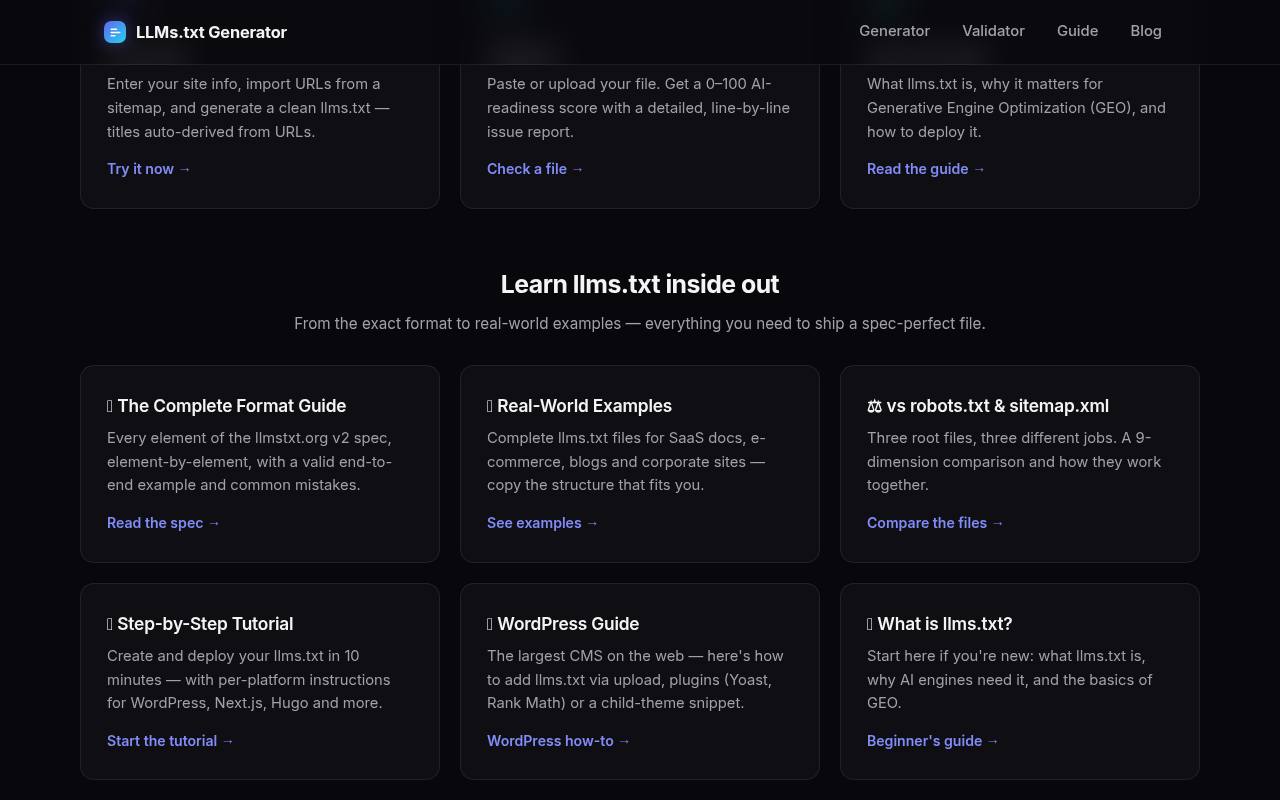Open the Guide nav item

[1077, 31]
